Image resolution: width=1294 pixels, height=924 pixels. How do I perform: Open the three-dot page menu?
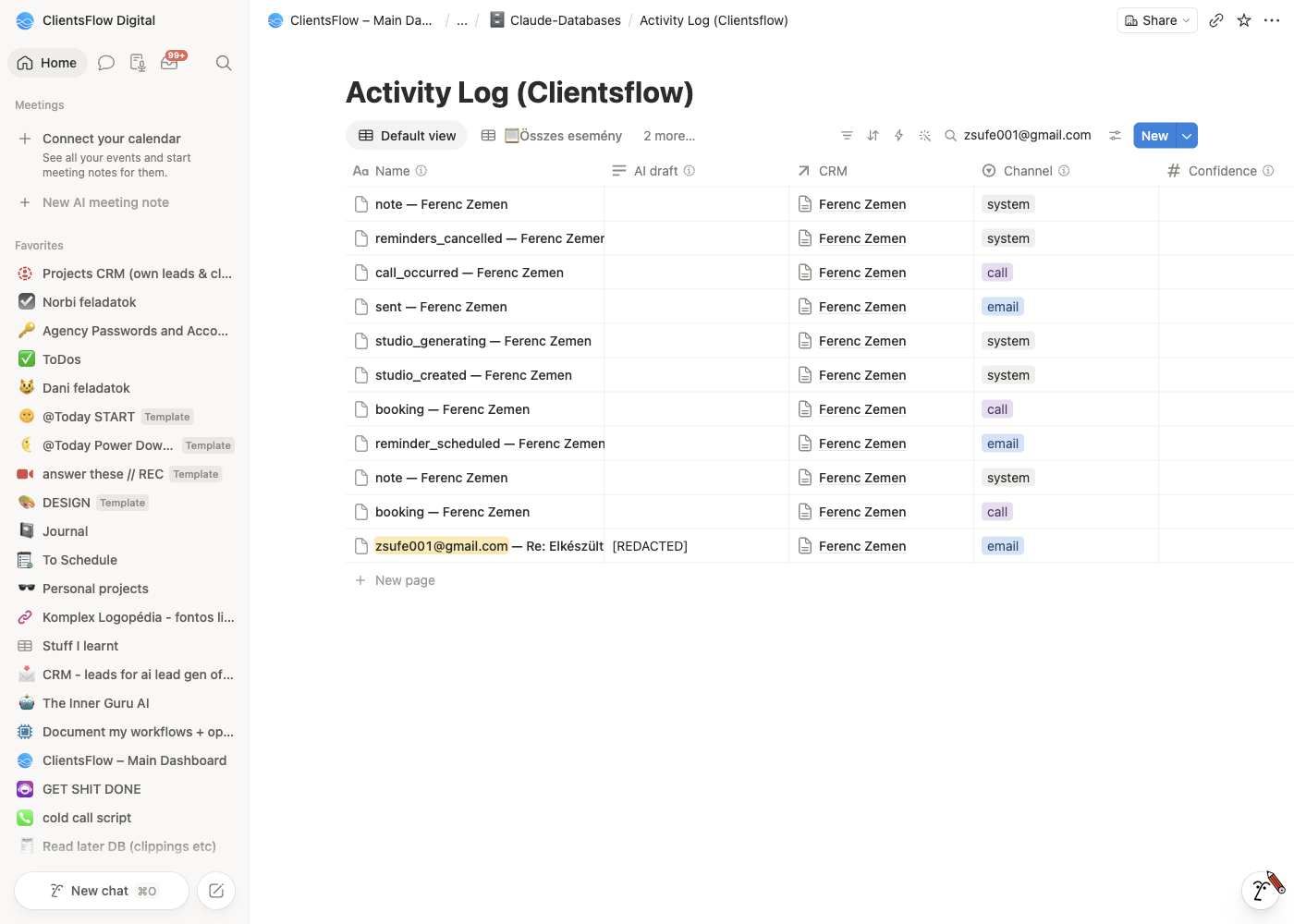coord(1272,20)
